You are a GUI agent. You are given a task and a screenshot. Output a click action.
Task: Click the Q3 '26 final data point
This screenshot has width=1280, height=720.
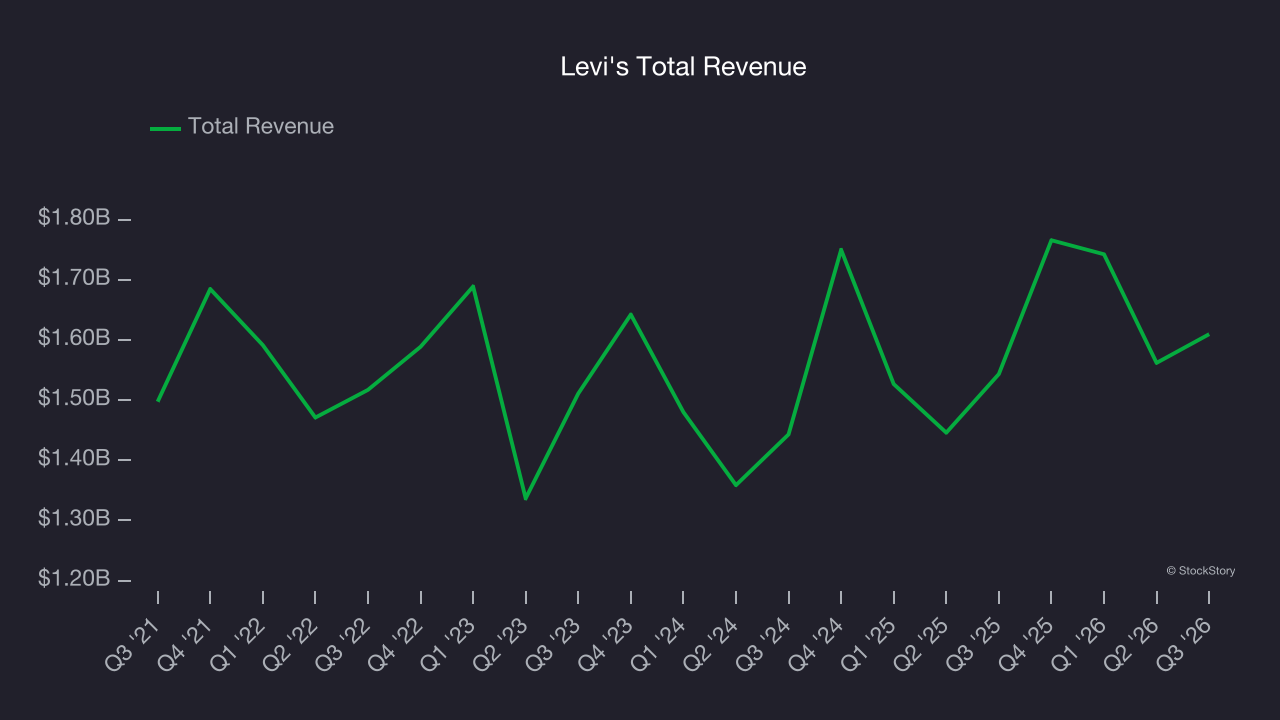(1209, 334)
